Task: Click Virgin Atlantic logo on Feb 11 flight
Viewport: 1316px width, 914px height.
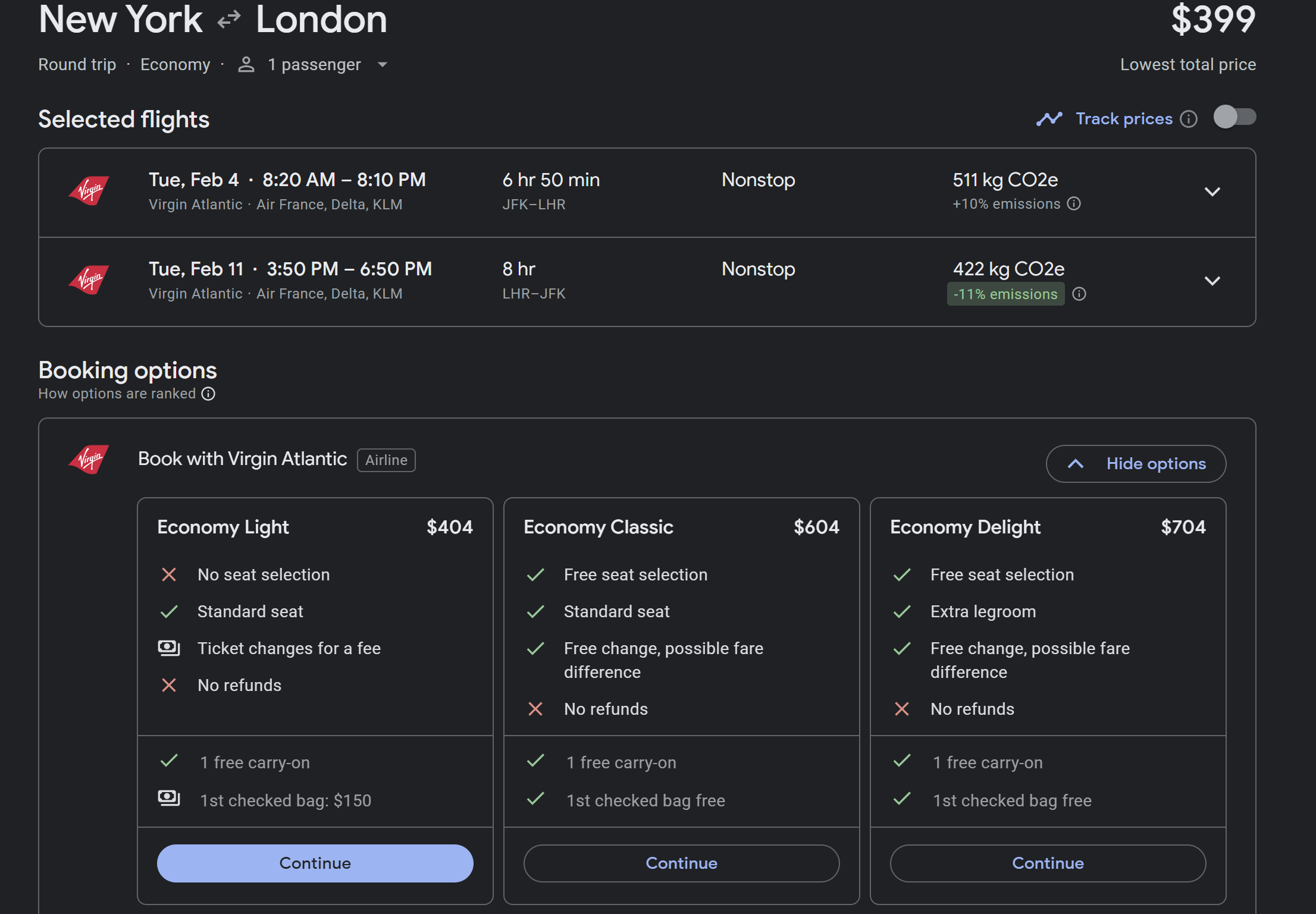Action: 89,280
